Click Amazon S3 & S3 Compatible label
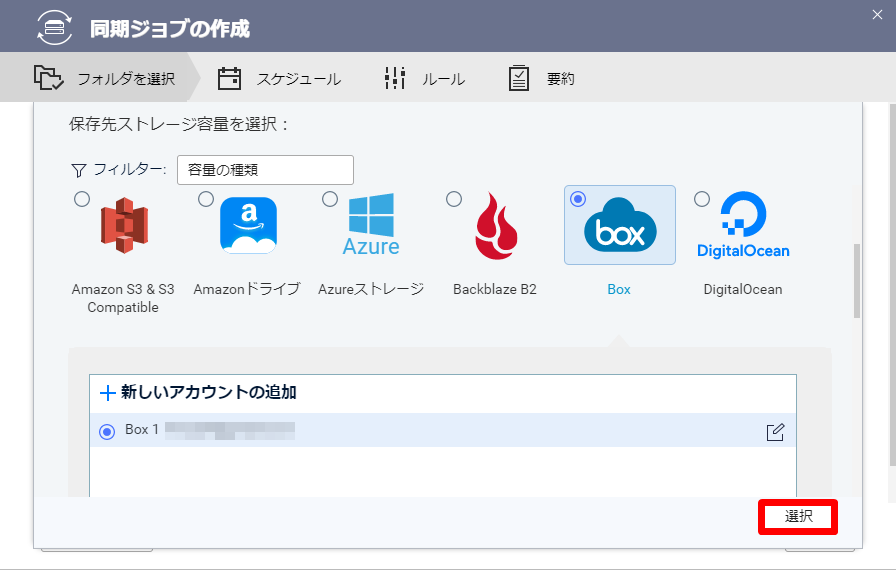This screenshot has width=896, height=571. 123,298
